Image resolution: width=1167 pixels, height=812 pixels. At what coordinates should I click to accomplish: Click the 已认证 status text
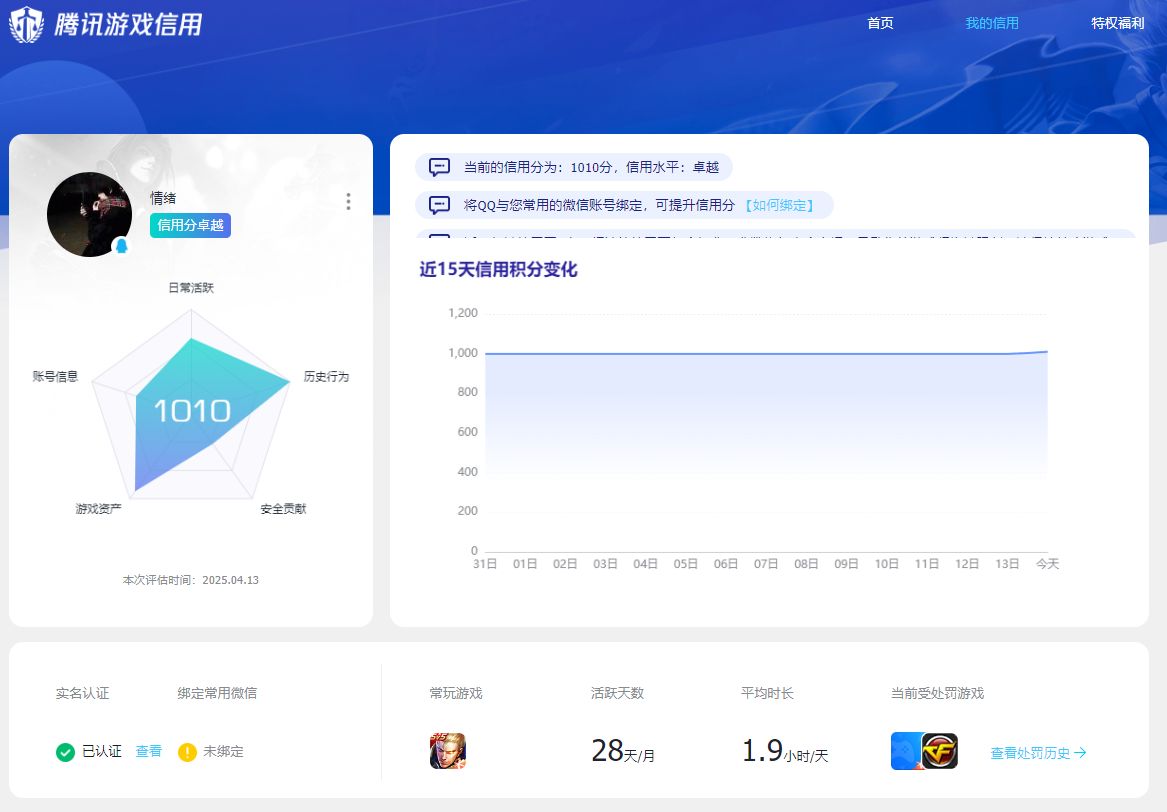coord(102,752)
